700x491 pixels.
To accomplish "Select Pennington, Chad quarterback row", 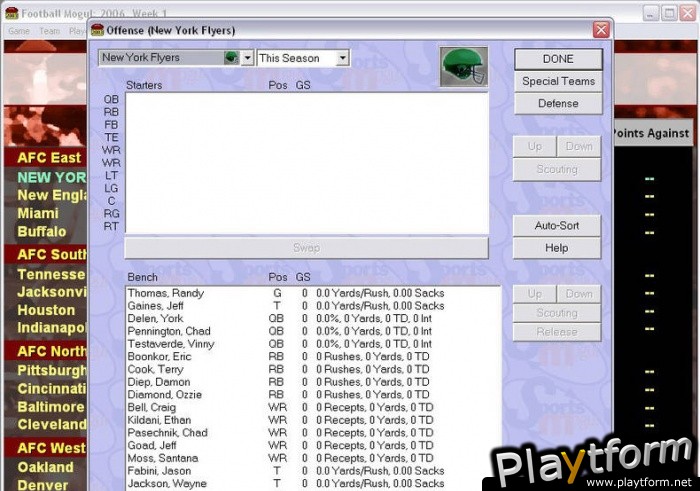I will coord(312,331).
